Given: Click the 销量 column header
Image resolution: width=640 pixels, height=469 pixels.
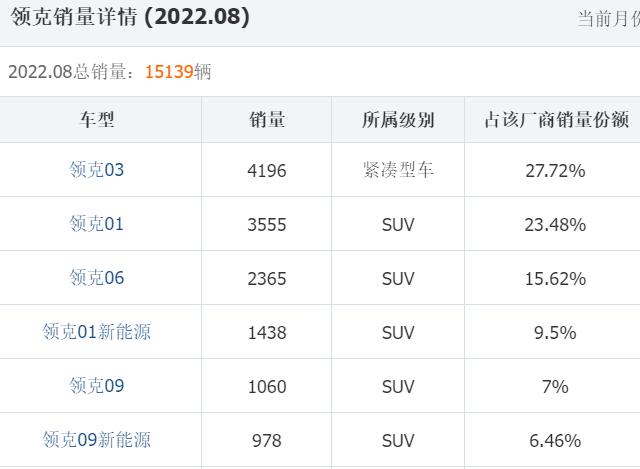Looking at the screenshot, I should point(267,120).
